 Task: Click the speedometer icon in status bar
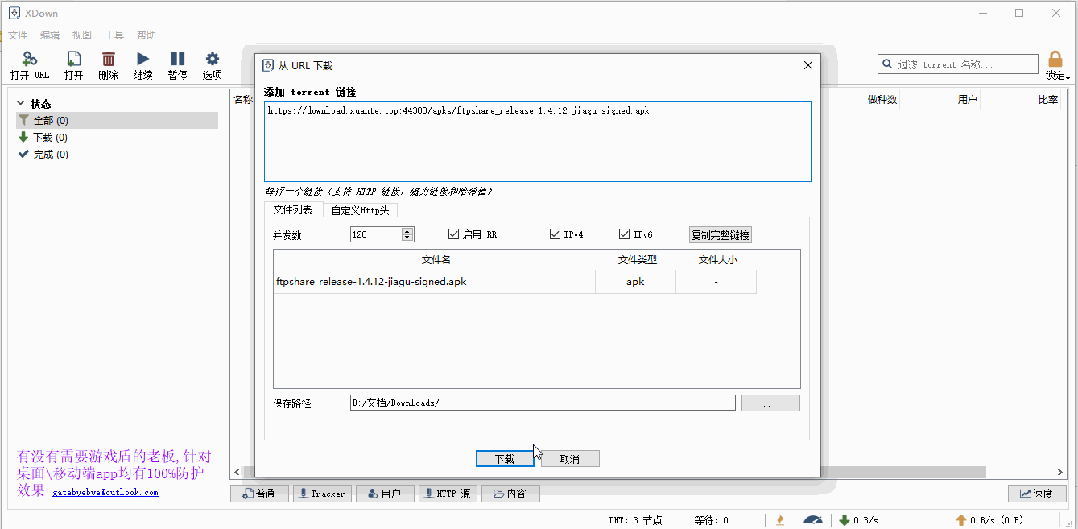tap(812, 521)
